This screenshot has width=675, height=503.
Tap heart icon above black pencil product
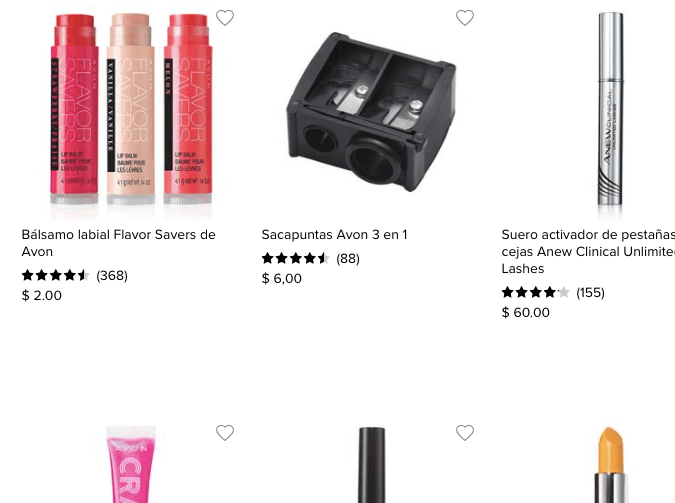[465, 432]
